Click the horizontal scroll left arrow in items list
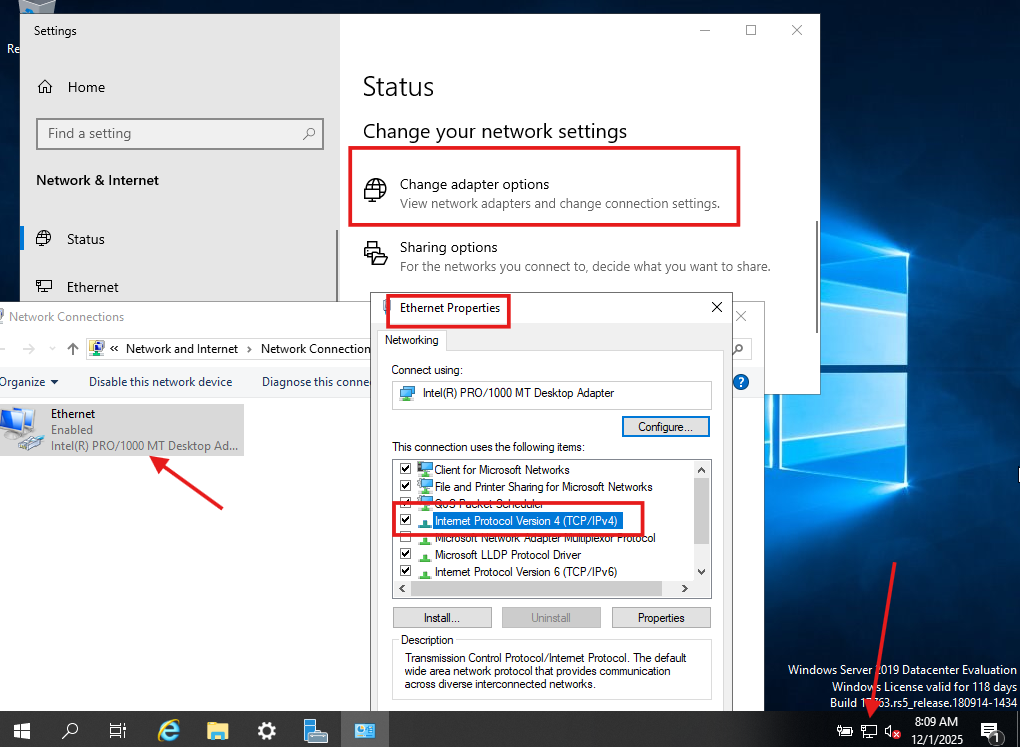1020x747 pixels. (x=402, y=588)
